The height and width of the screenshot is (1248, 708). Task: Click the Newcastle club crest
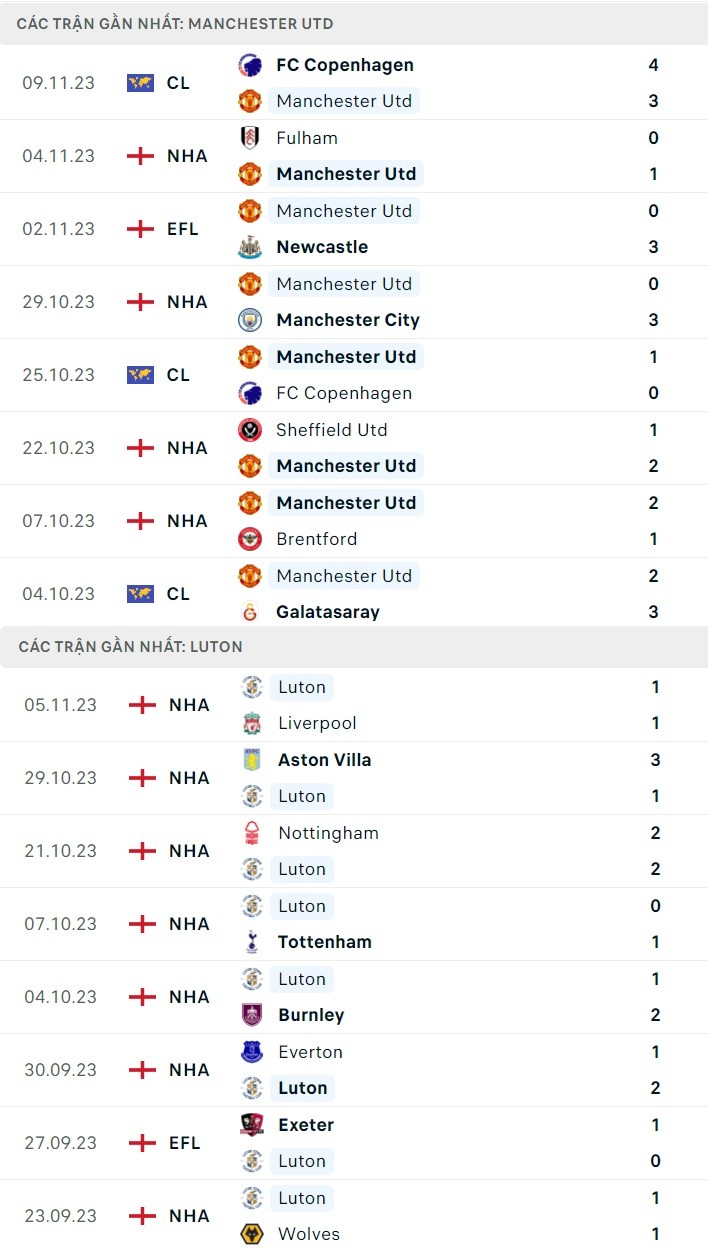[250, 247]
